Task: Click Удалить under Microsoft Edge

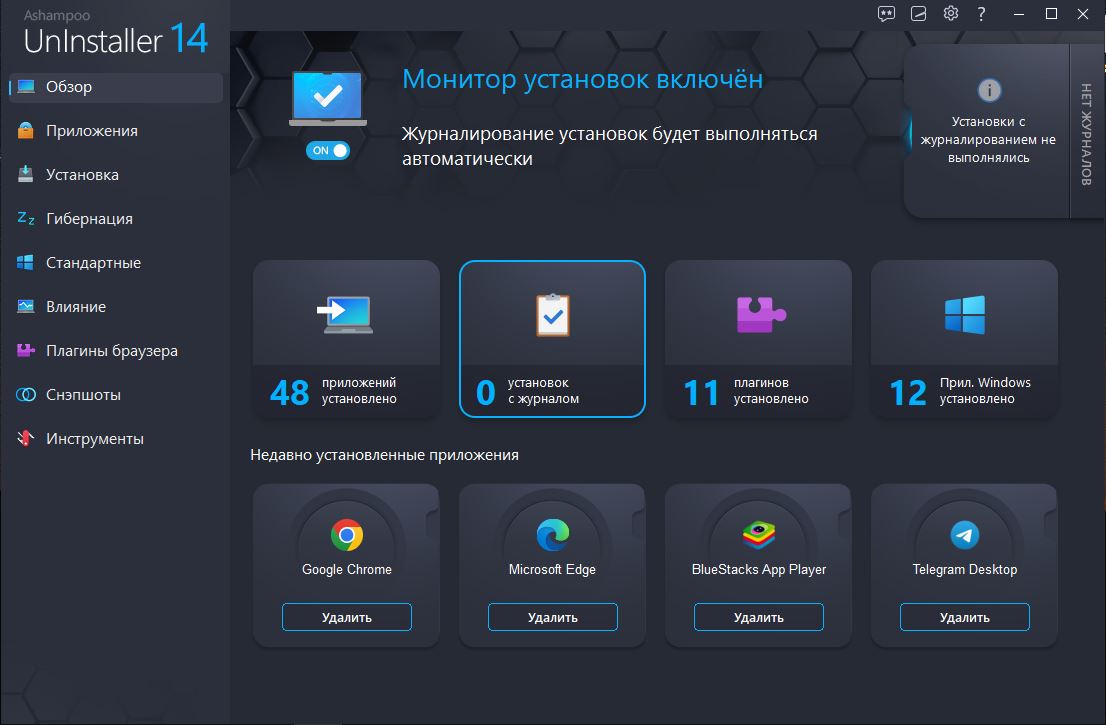Action: point(553,617)
